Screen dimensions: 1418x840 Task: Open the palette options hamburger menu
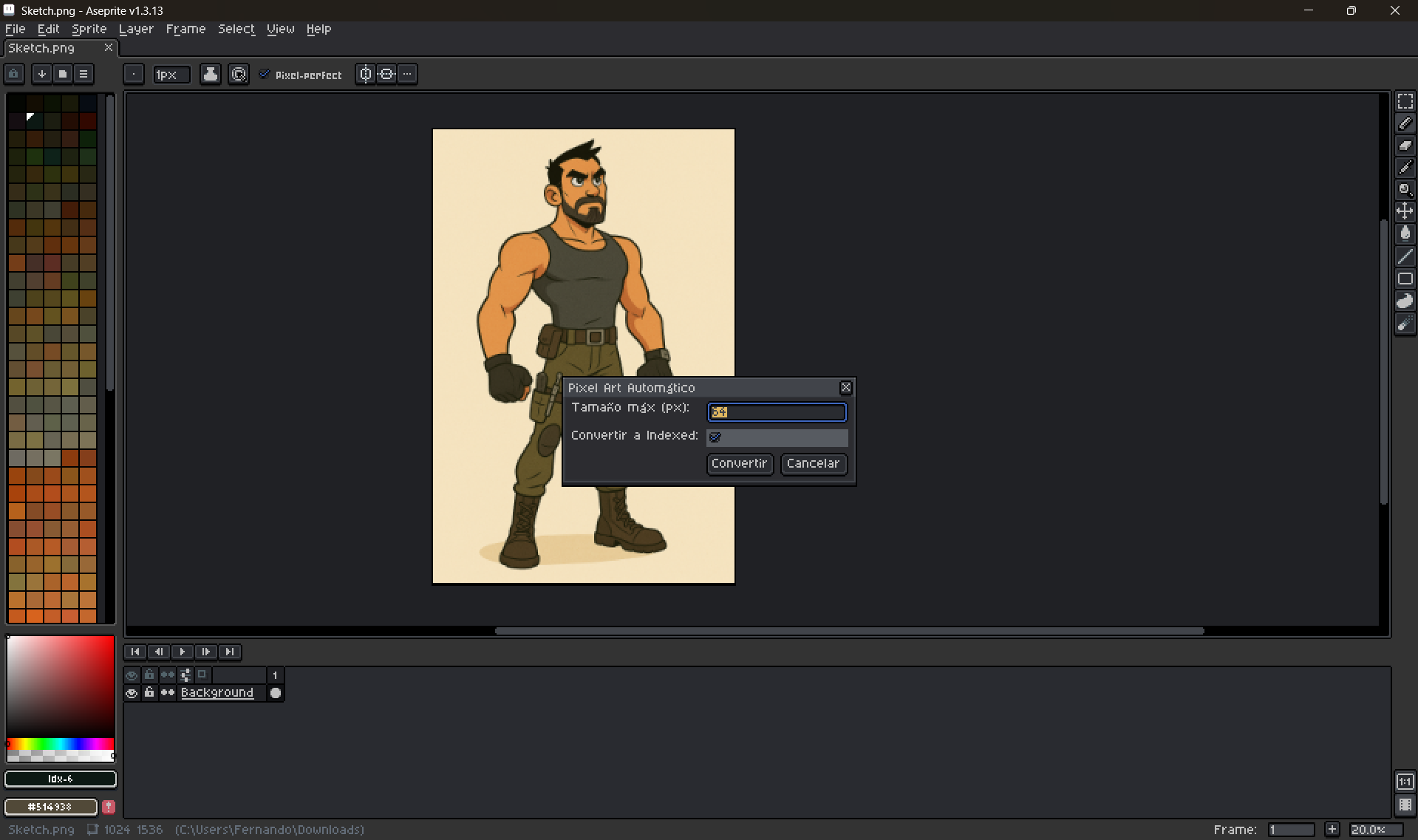point(83,74)
